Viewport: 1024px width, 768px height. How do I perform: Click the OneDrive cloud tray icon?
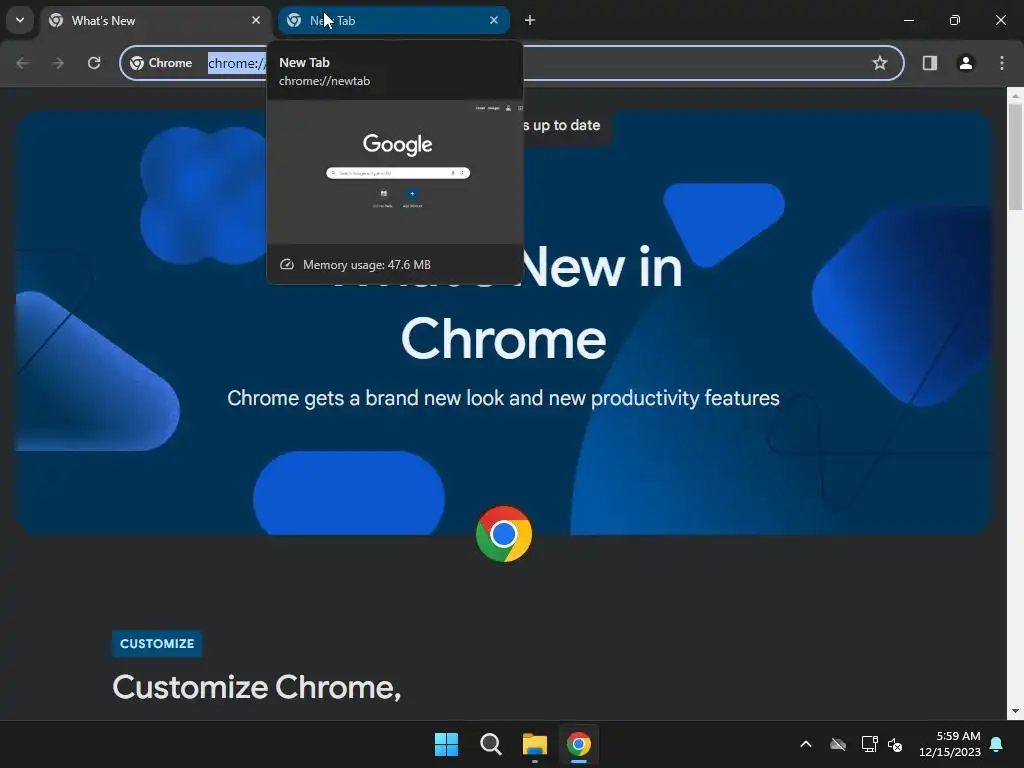(x=838, y=744)
